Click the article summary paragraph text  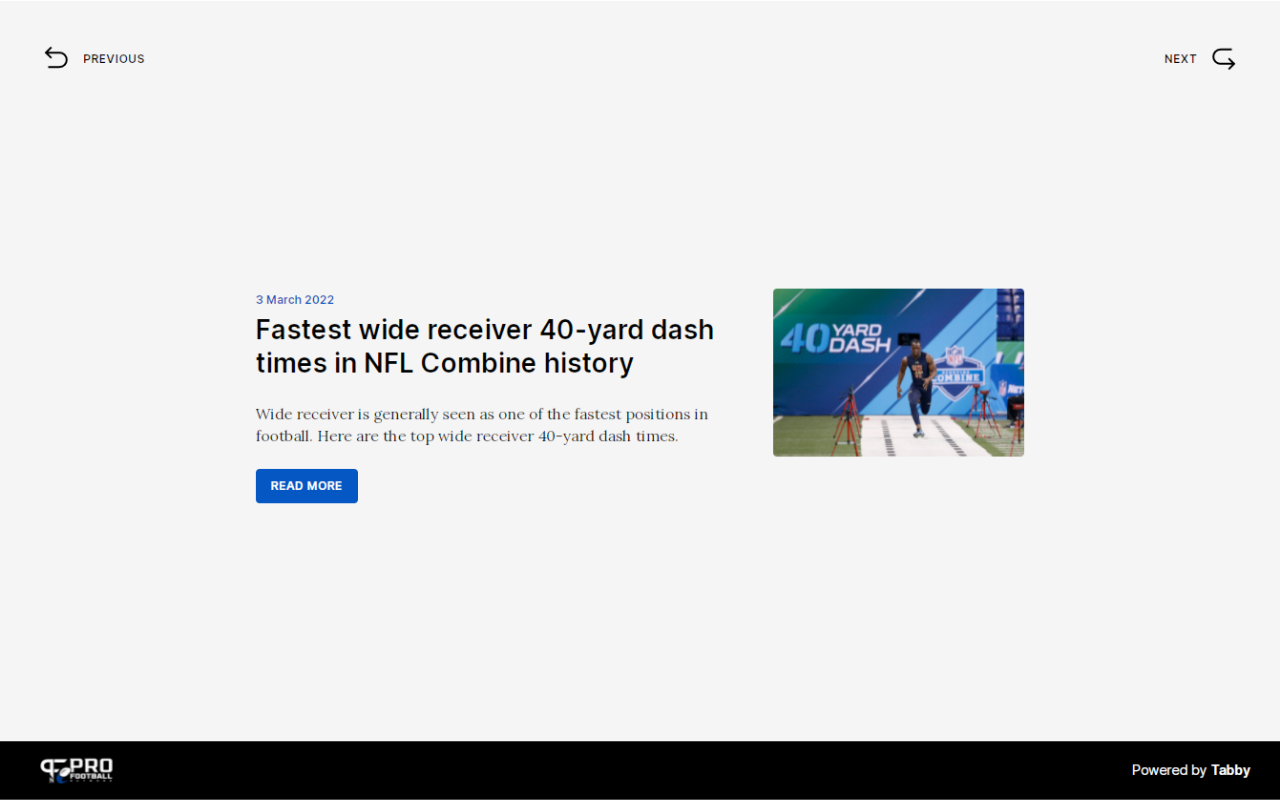(x=482, y=424)
